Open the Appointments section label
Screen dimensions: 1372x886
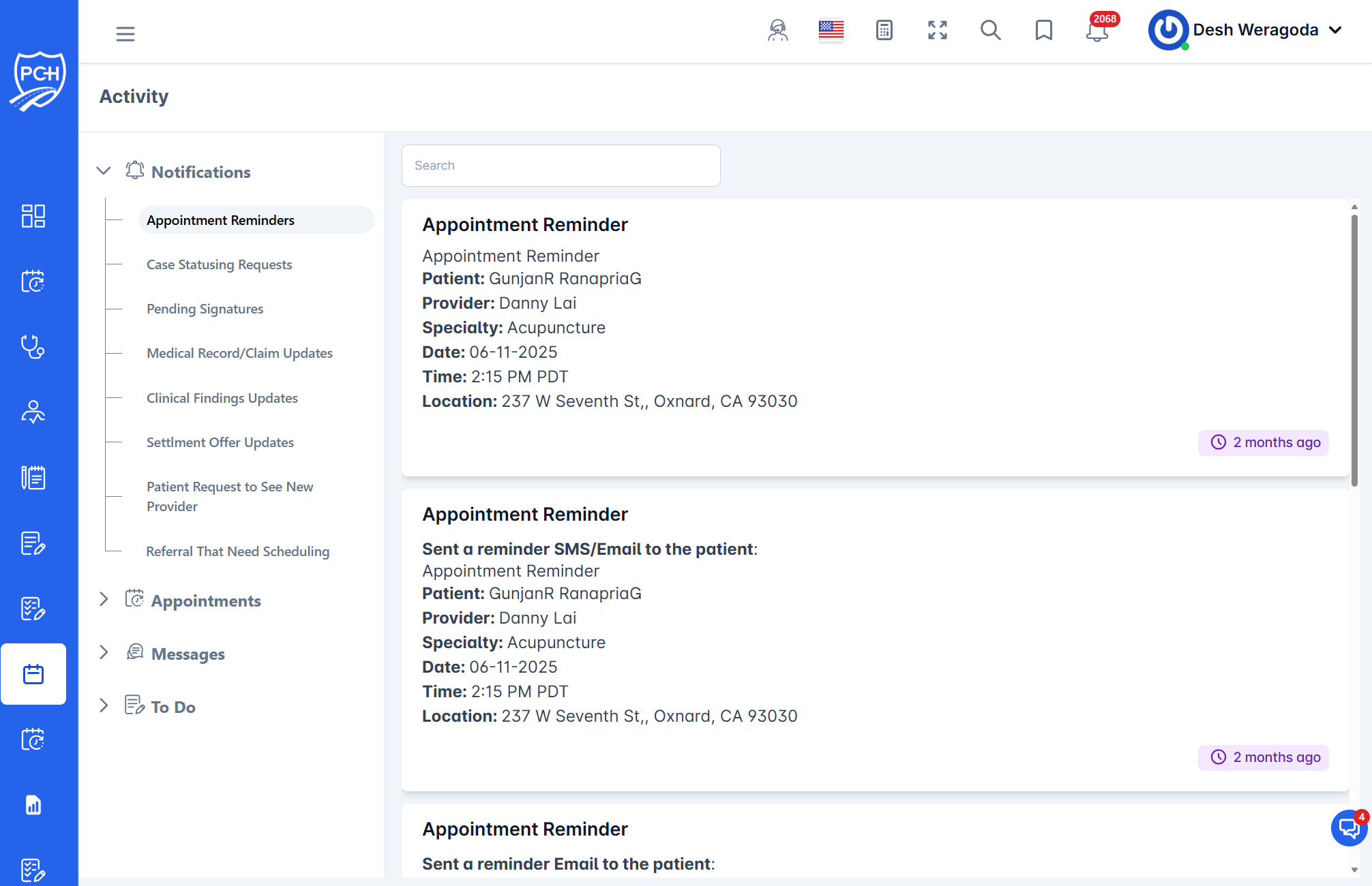click(206, 600)
